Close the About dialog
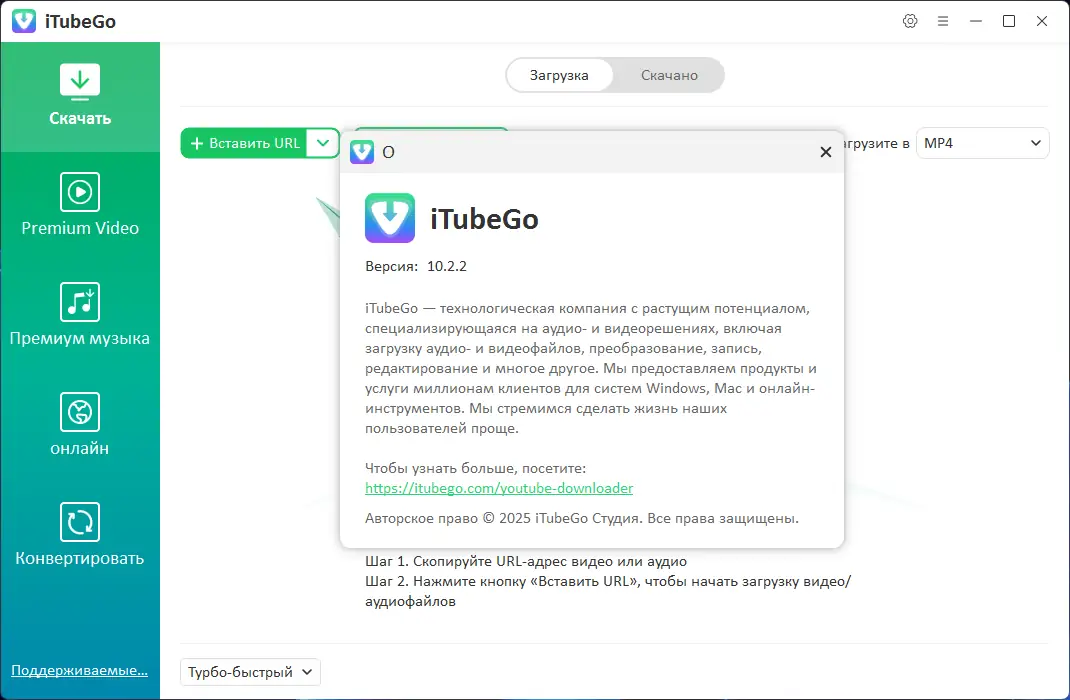The width and height of the screenshot is (1070, 700). click(825, 152)
